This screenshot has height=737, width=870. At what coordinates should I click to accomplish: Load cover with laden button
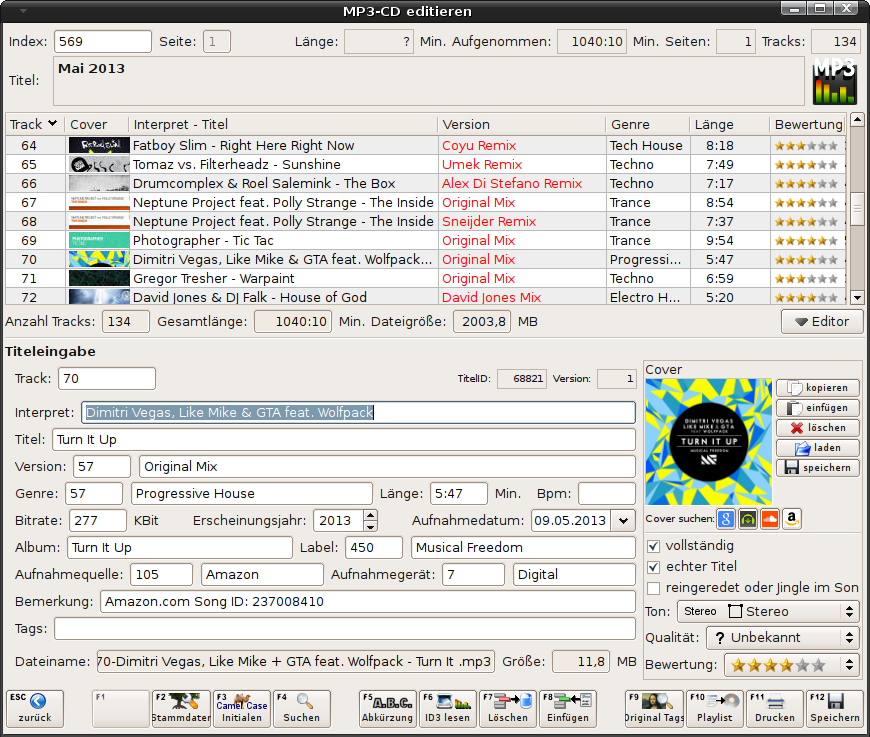(x=818, y=447)
